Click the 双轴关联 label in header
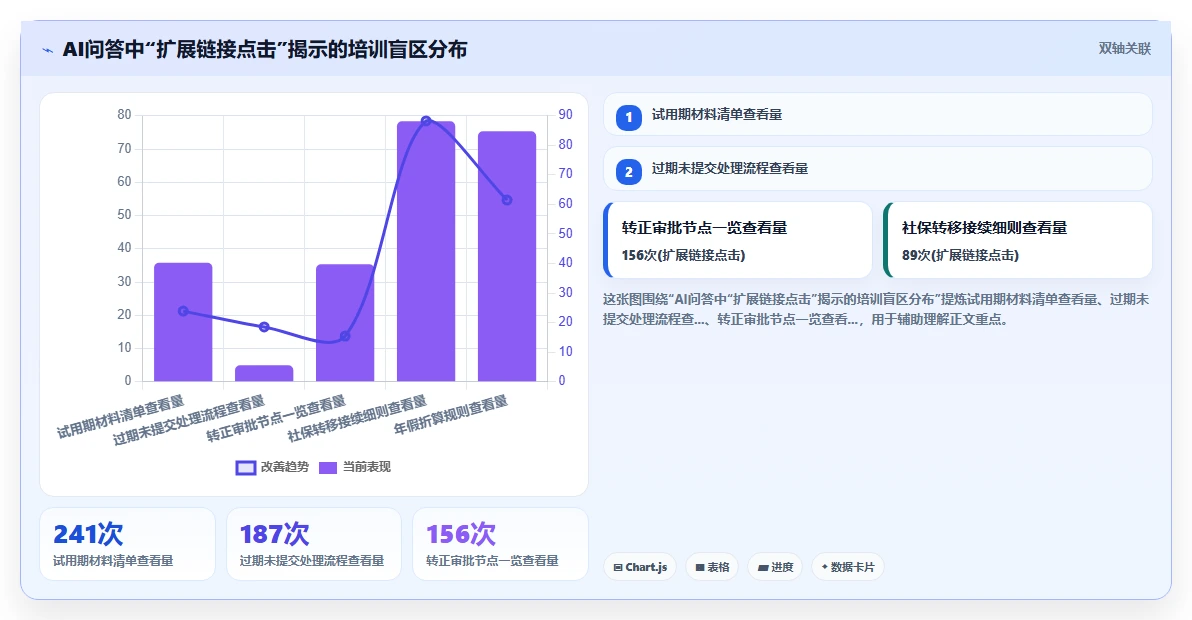The image size is (1192, 620). pos(1124,49)
